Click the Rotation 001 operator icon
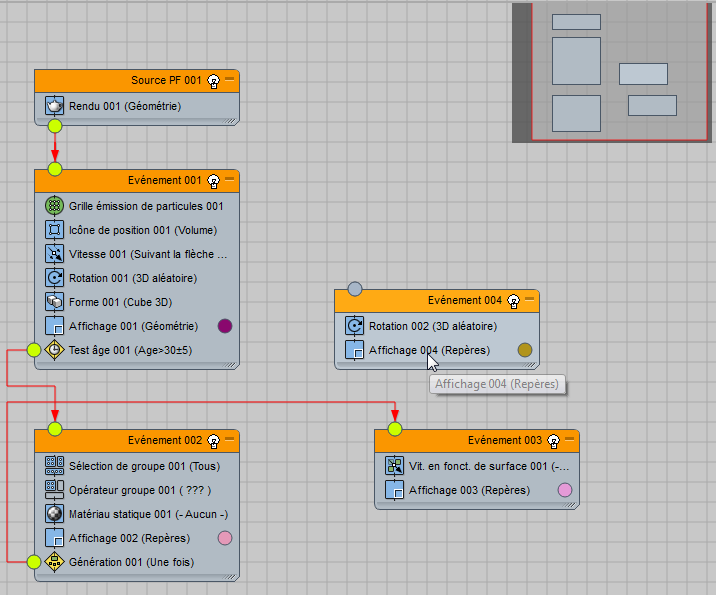The image size is (716, 595). 54,278
